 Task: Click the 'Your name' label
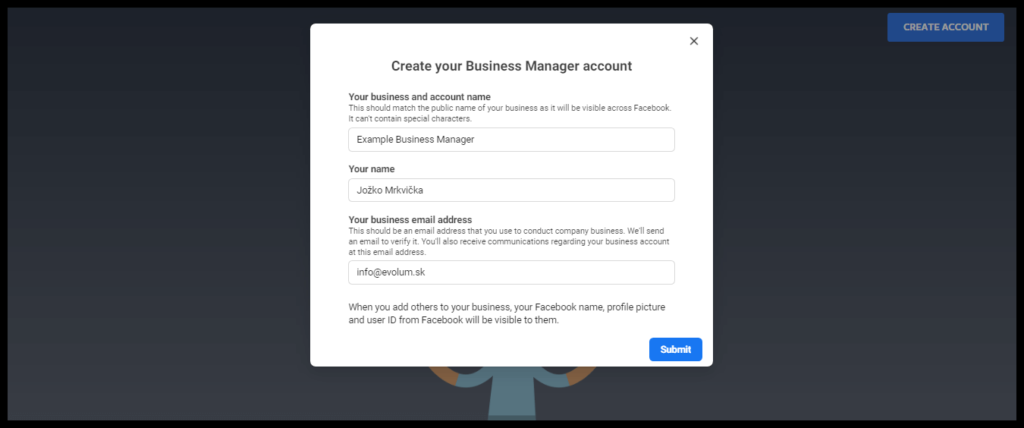[372, 169]
